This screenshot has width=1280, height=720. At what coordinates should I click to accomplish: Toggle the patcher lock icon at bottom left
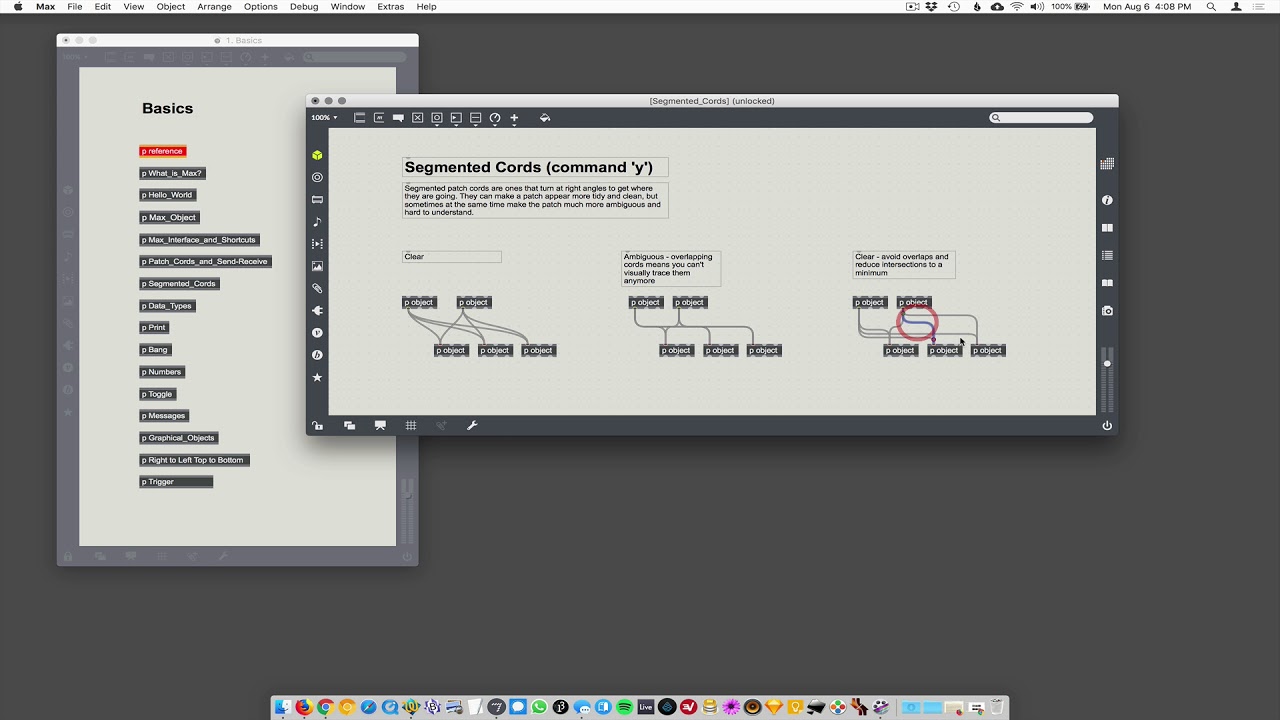click(x=317, y=425)
